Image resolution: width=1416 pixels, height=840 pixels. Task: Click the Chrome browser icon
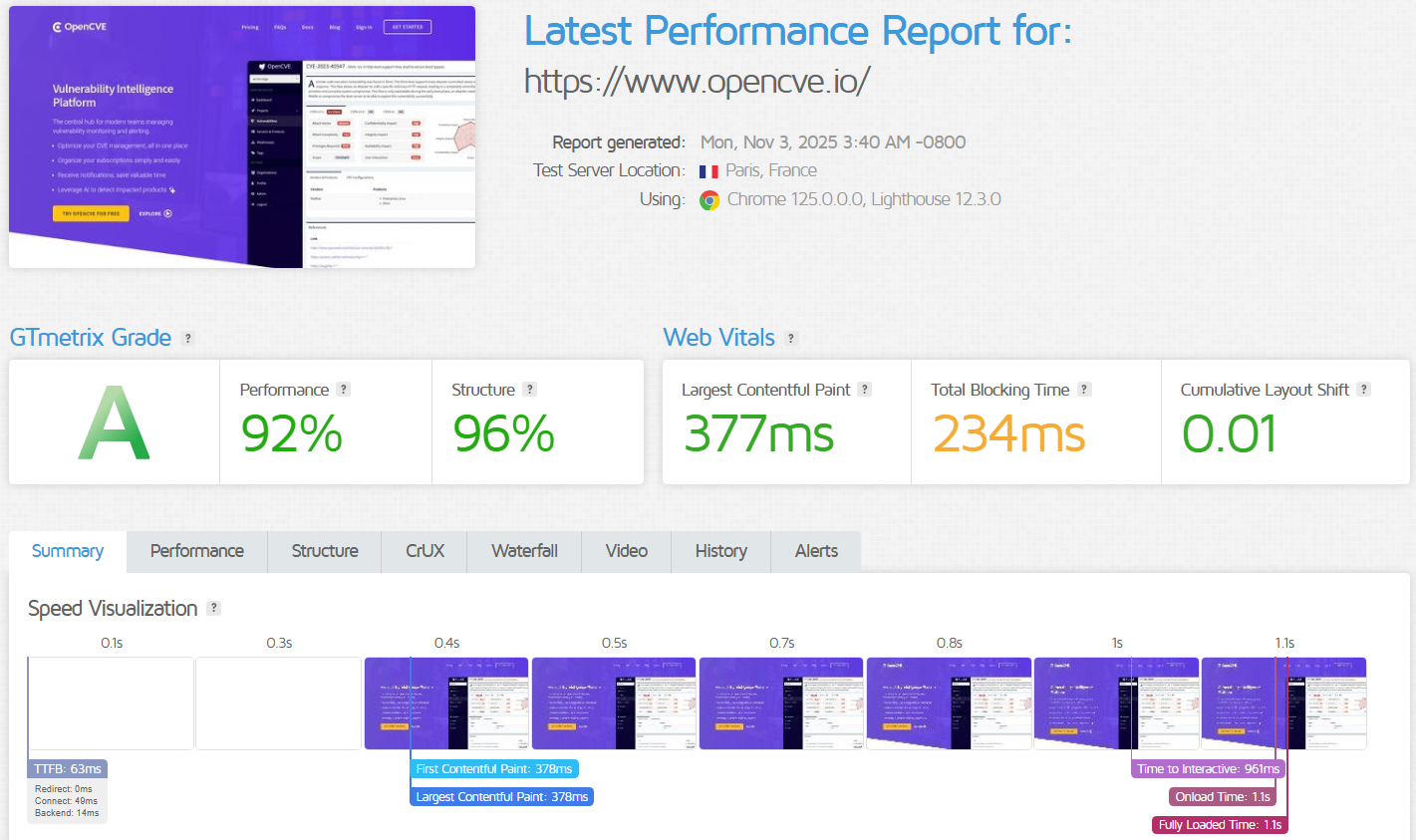(x=709, y=200)
